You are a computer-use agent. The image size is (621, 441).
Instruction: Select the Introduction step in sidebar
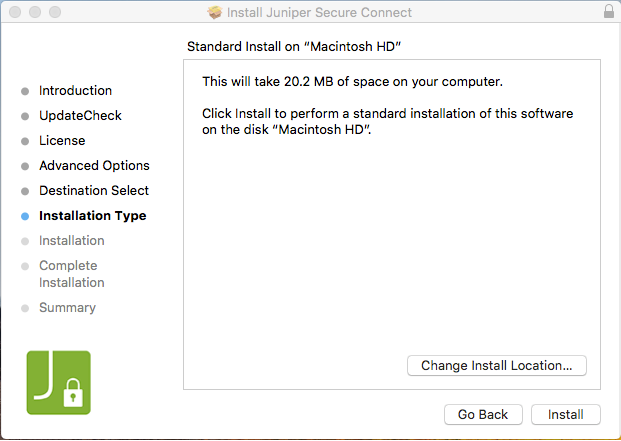(x=75, y=91)
